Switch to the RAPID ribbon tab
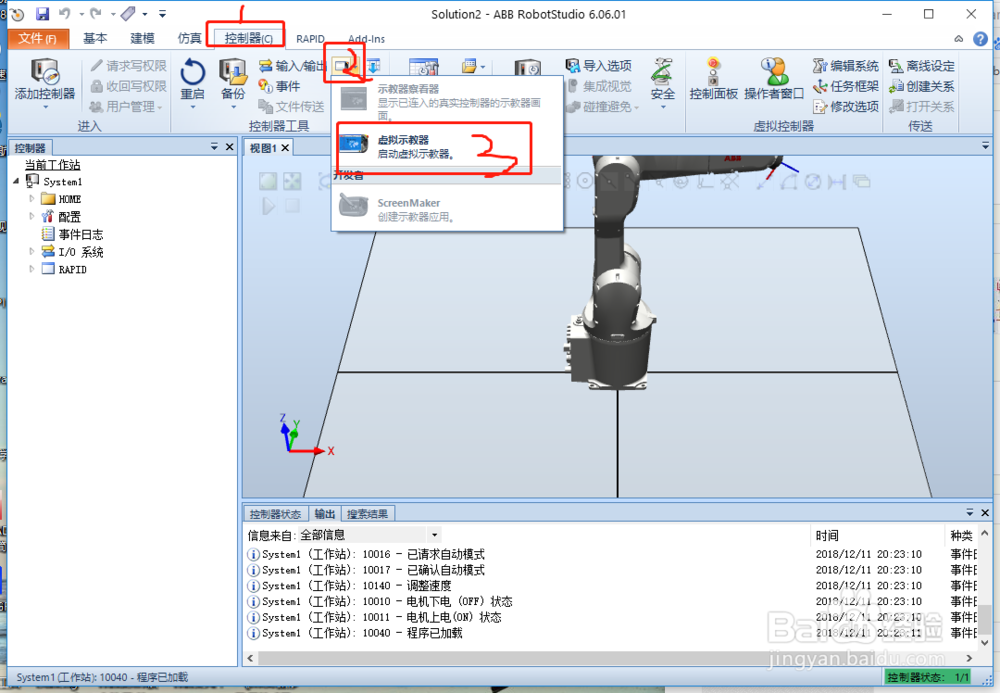The width and height of the screenshot is (1000, 693). pyautogui.click(x=310, y=39)
